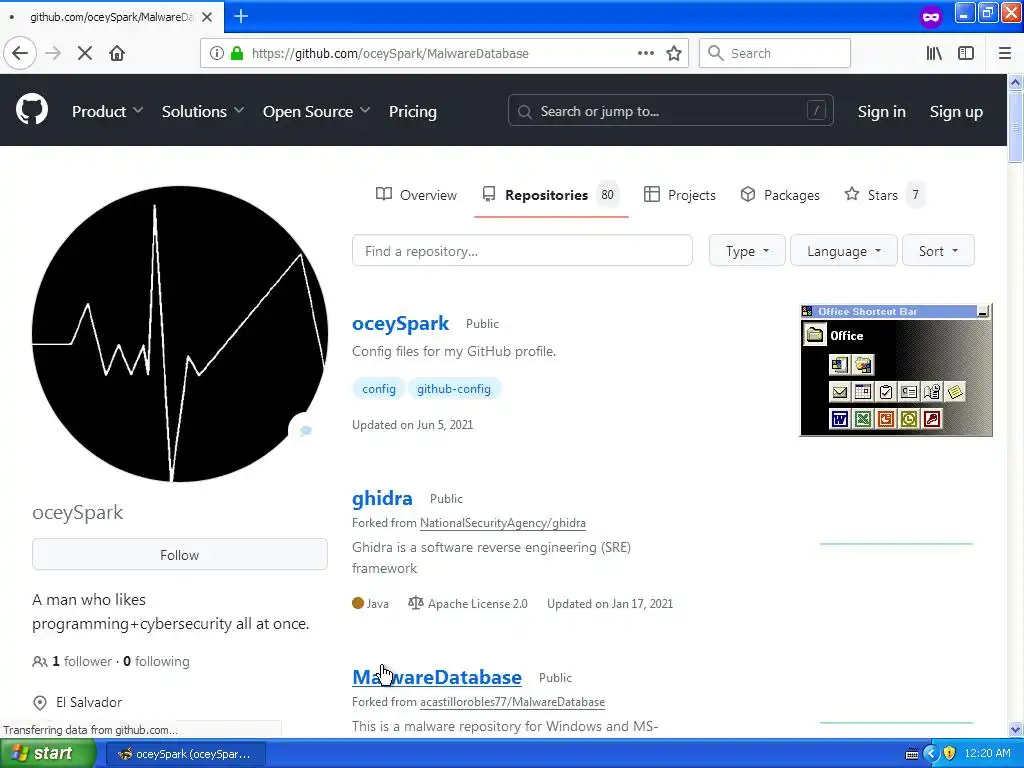Click the browser forward arrow
This screenshot has width=1024, height=768.
[53, 54]
